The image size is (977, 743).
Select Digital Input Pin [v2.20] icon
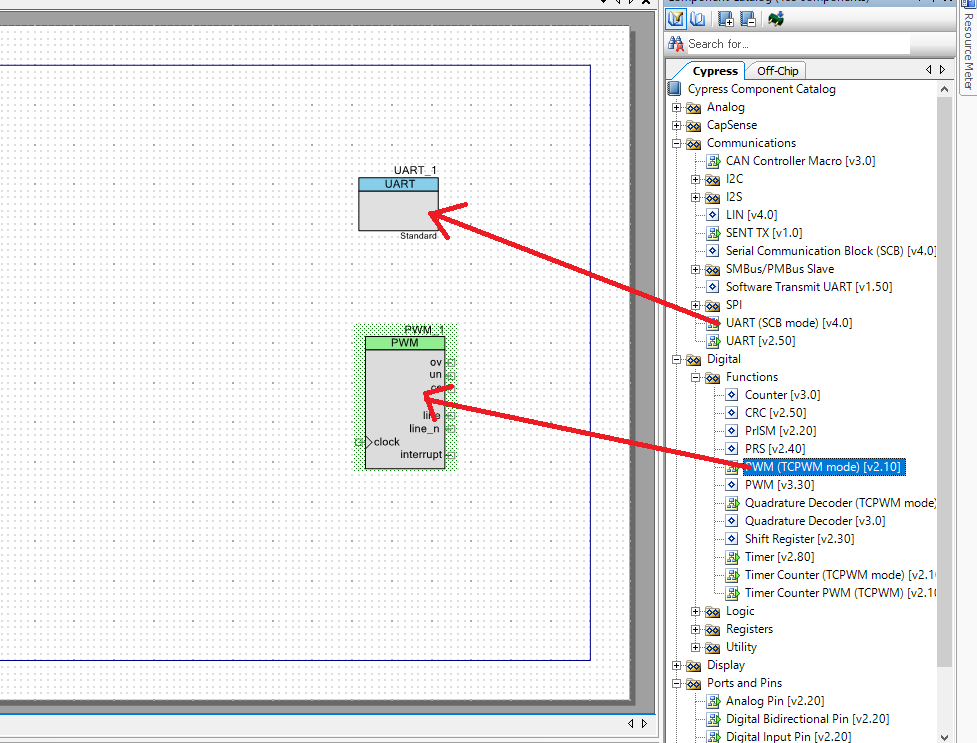click(x=713, y=737)
